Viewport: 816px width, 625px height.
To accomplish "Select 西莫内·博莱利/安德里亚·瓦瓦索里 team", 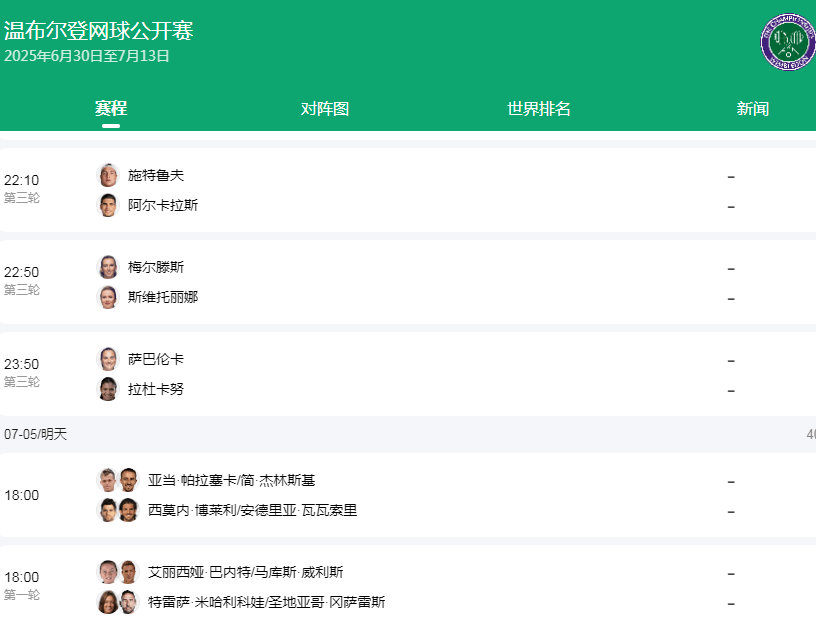I will [x=252, y=510].
